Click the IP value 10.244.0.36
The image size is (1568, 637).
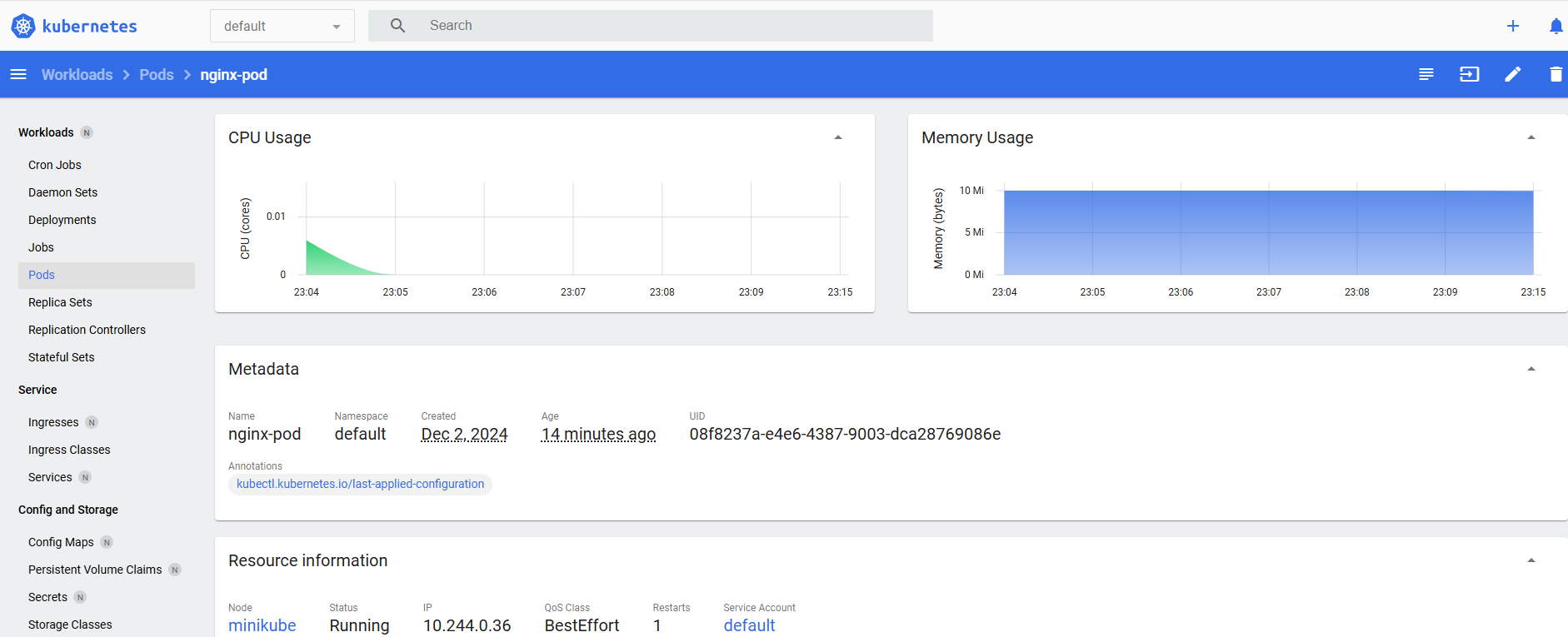tap(467, 625)
